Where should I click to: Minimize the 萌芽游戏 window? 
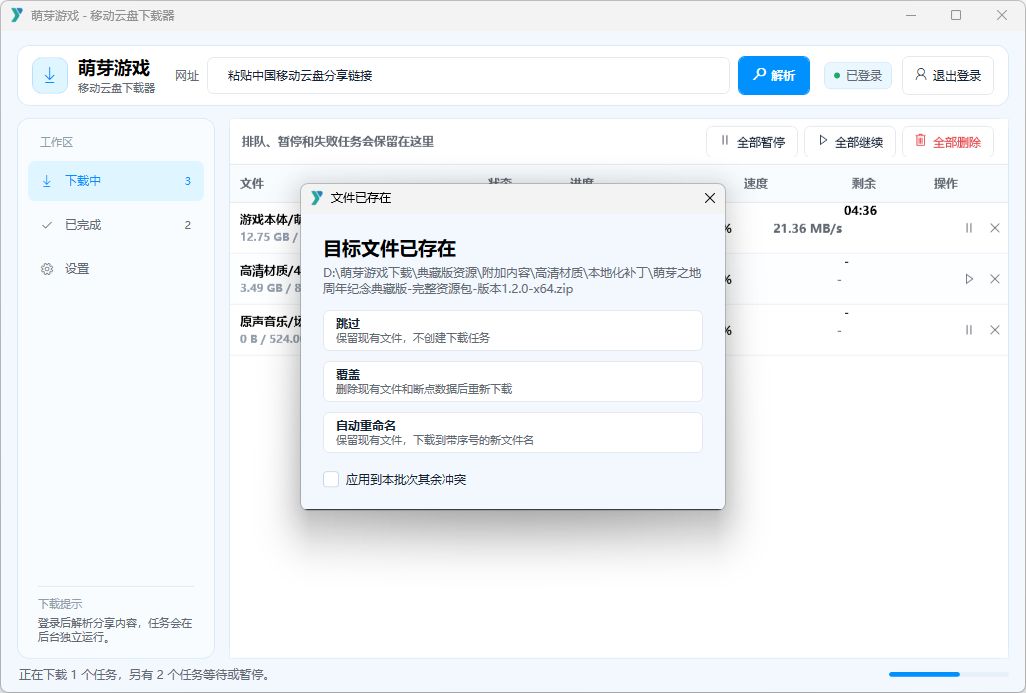(x=911, y=15)
